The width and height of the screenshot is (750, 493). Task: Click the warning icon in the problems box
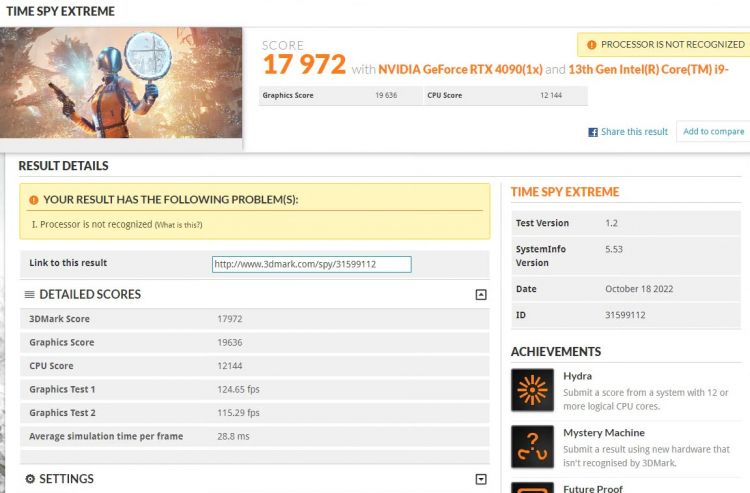click(x=35, y=200)
